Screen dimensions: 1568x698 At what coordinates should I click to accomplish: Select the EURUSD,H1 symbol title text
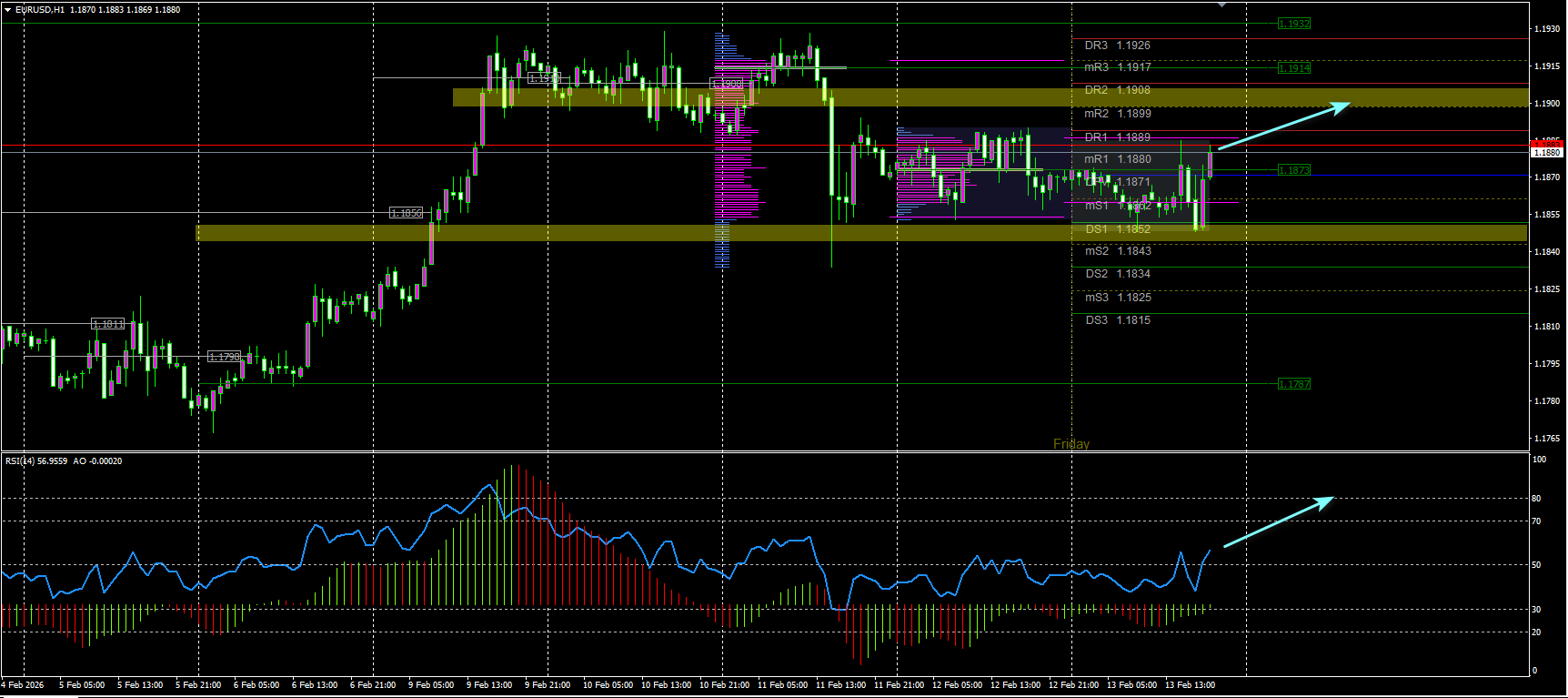coord(40,10)
